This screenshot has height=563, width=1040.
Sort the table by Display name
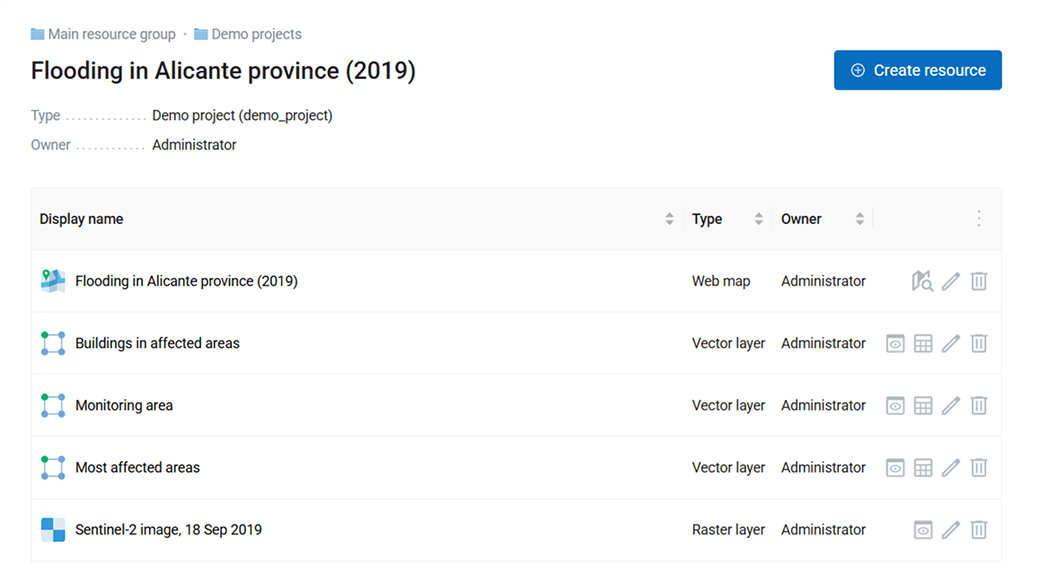pos(669,219)
